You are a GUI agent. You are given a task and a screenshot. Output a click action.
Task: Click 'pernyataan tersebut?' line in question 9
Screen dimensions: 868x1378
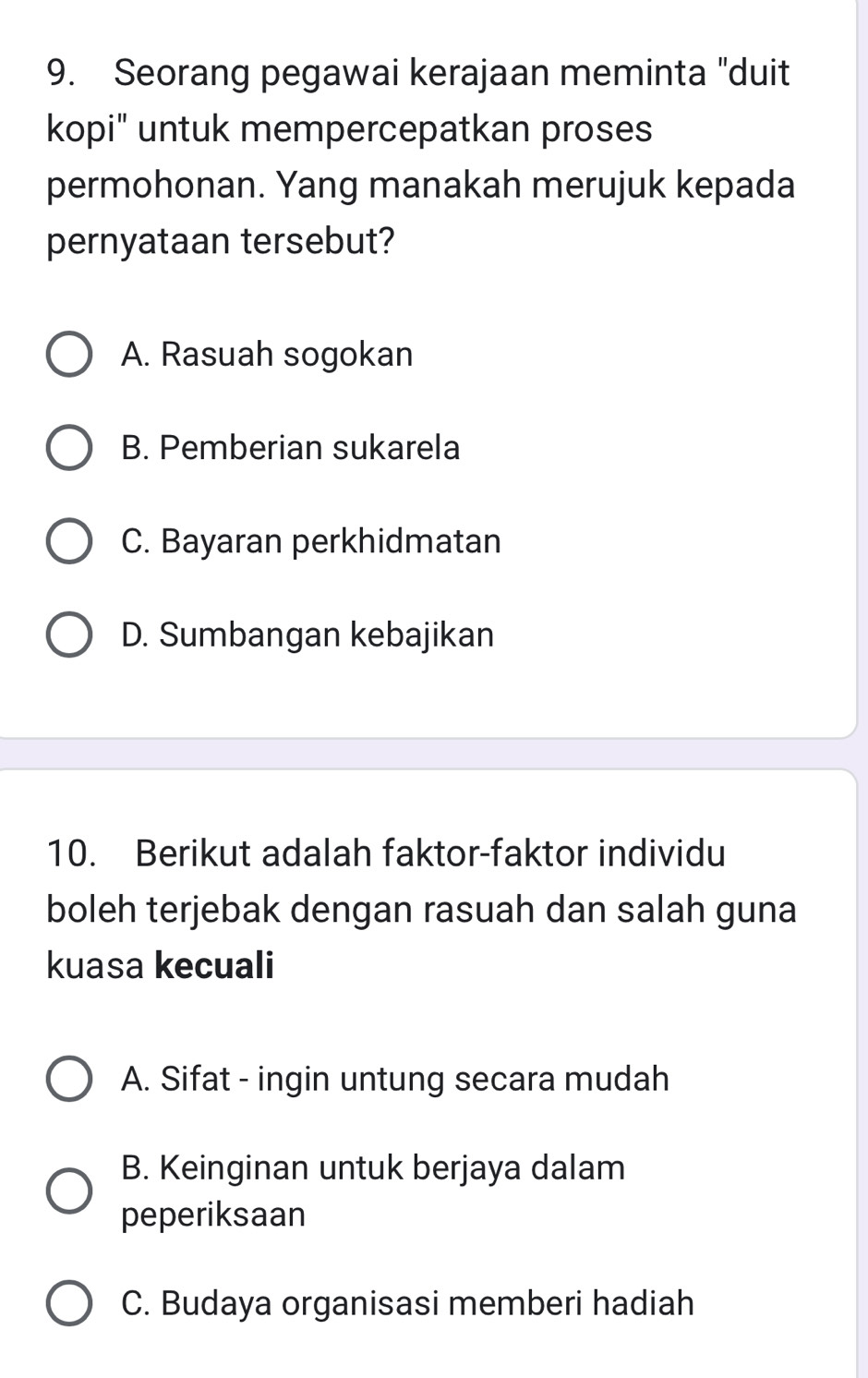click(221, 242)
